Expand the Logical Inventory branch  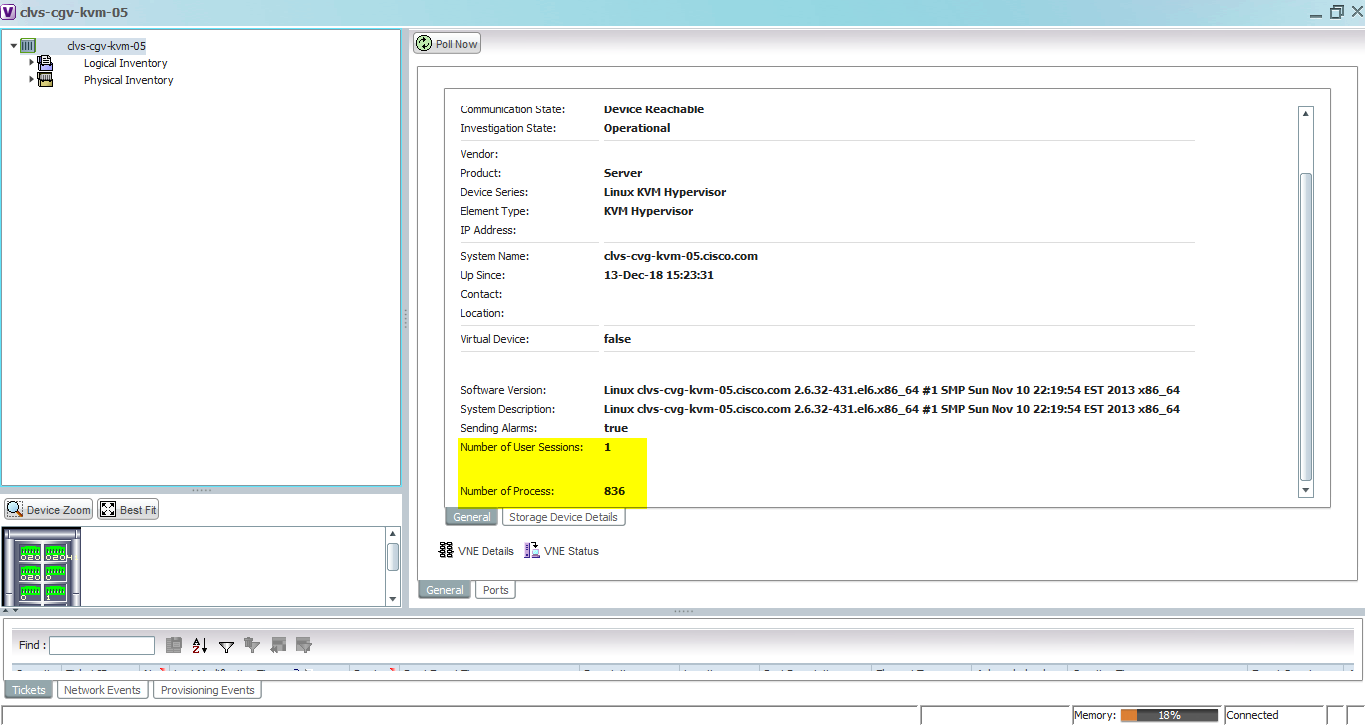[x=30, y=63]
